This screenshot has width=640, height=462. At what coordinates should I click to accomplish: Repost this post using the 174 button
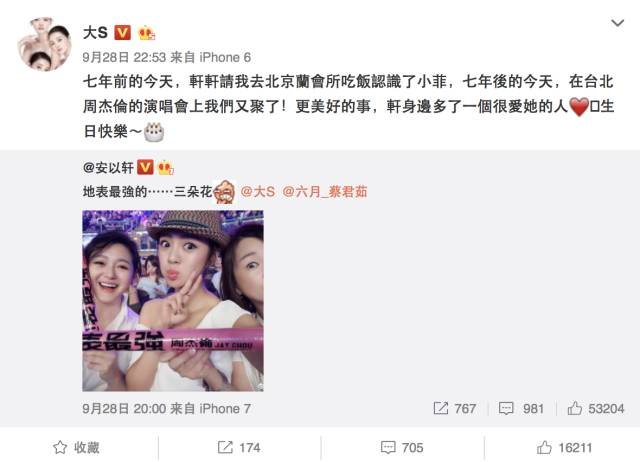[x=239, y=447]
